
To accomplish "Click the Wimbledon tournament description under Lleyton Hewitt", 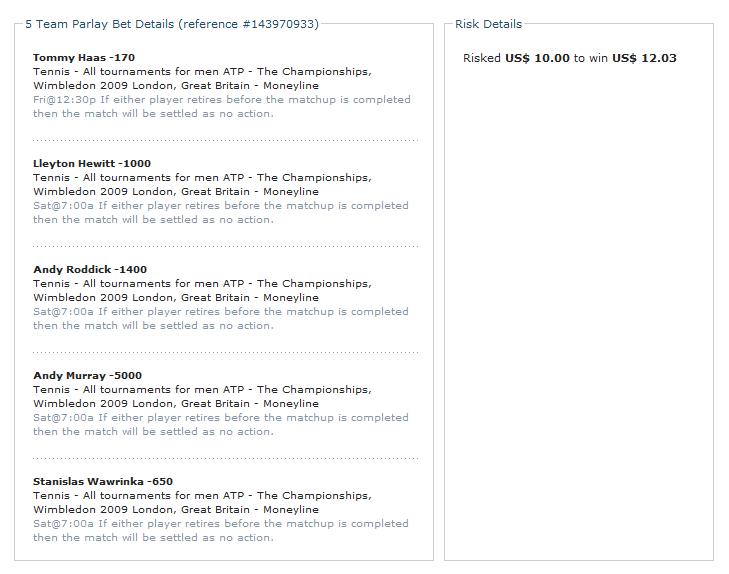I will coord(202,185).
